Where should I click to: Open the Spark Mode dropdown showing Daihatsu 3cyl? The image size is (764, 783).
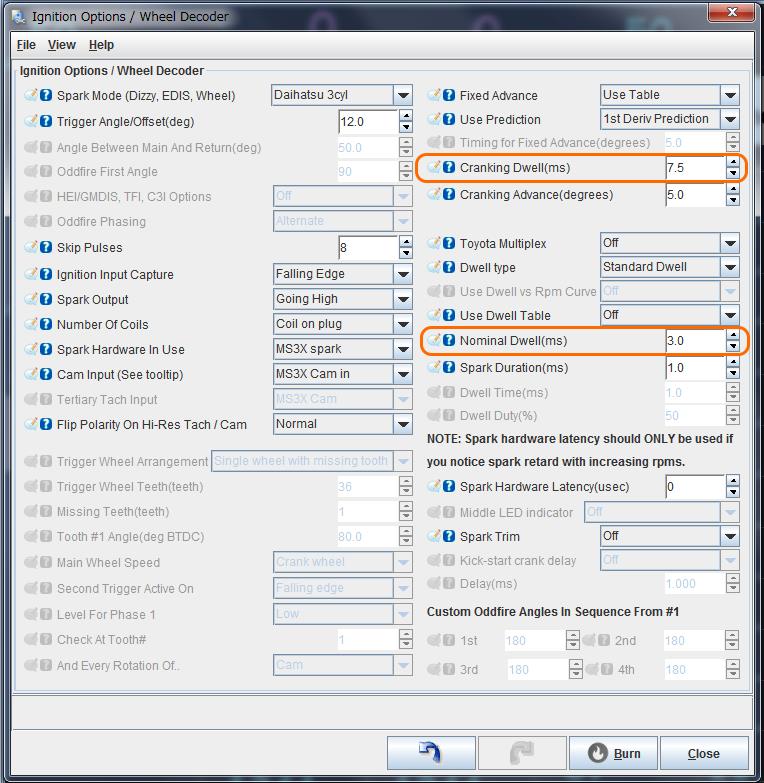(x=342, y=95)
